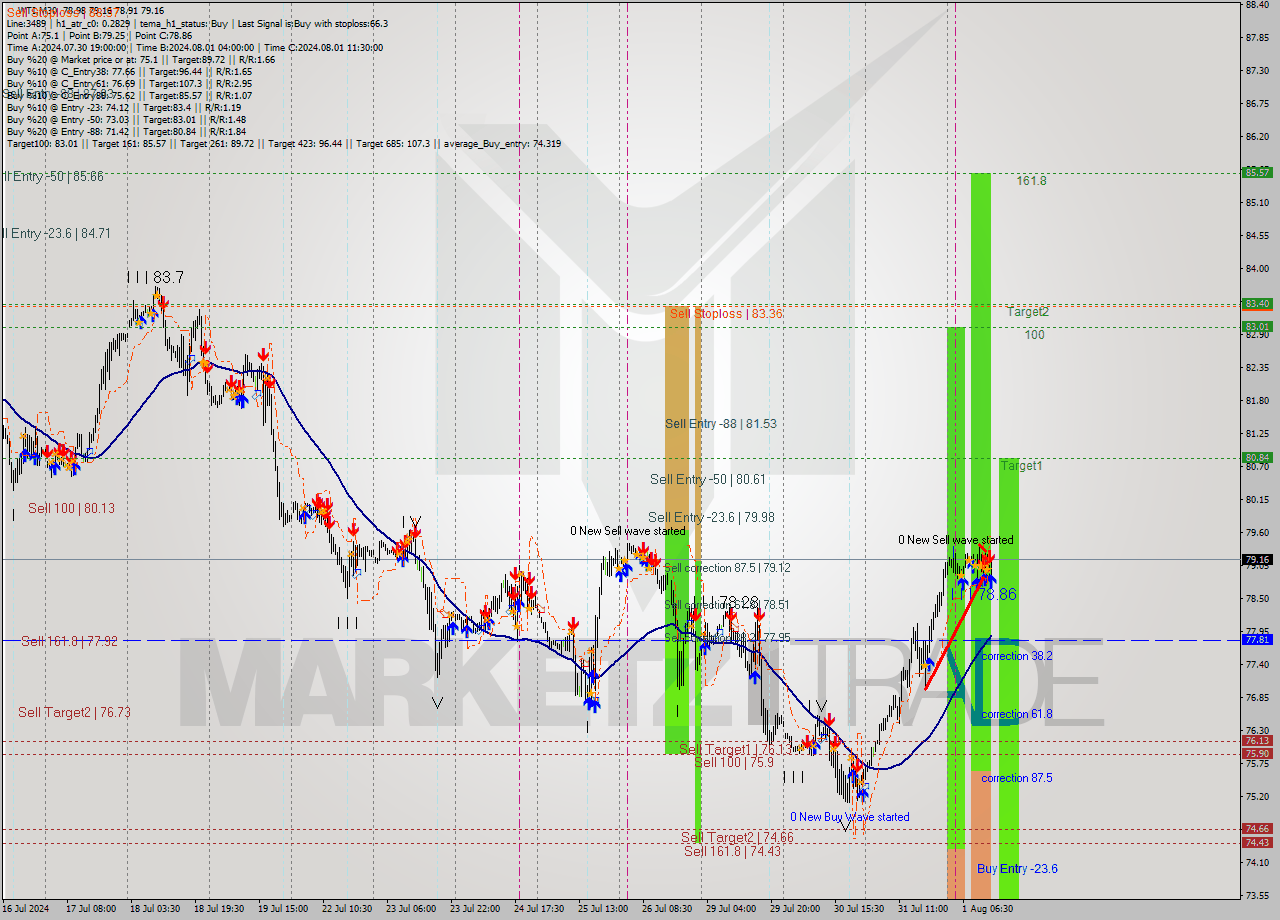Select the Entry -50 | 85.66 label
The height and width of the screenshot is (920, 1280).
pos(52,177)
